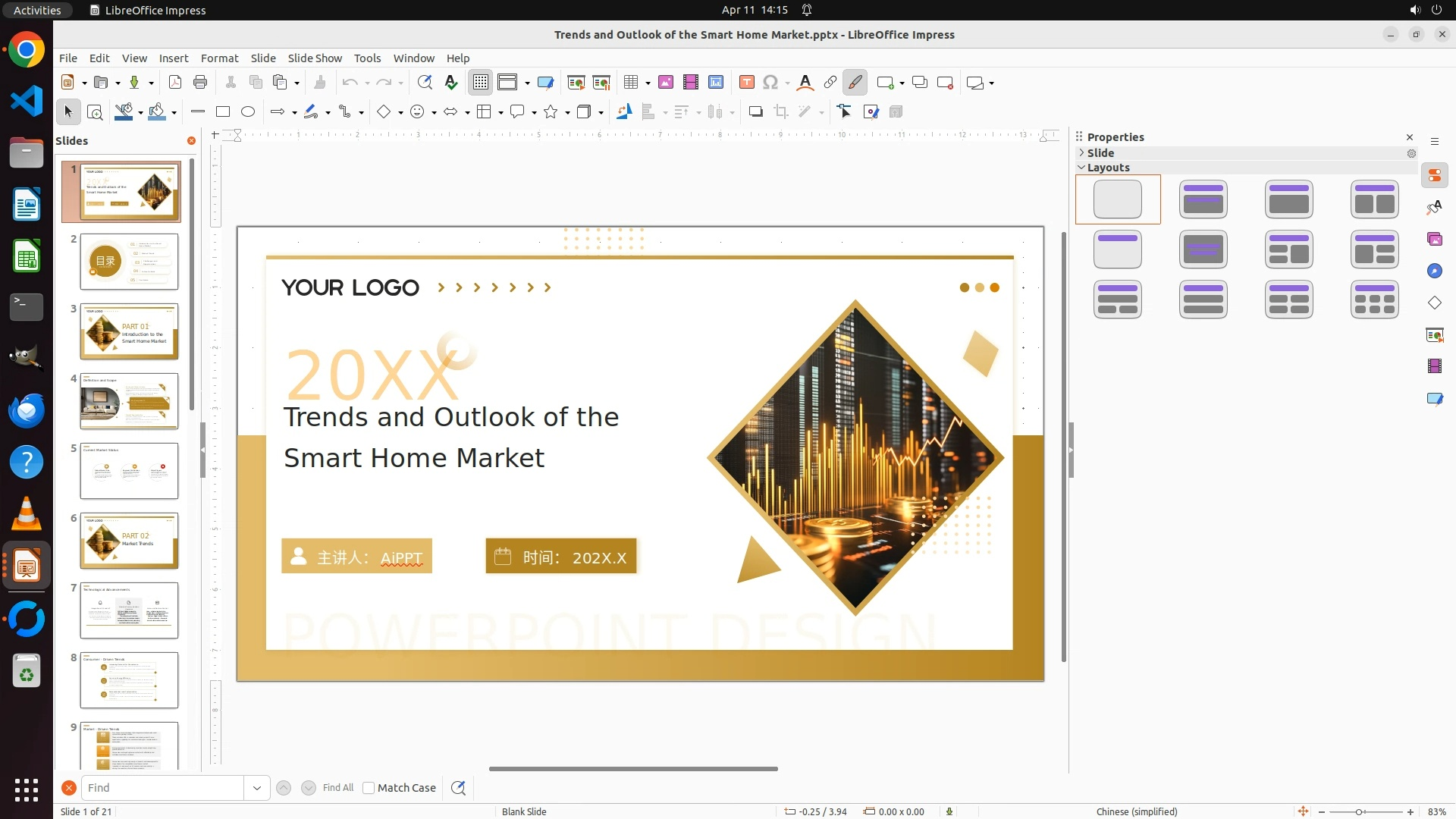Screen dimensions: 1456x819
Task: Select slide 5 thumbnail in Slides panel
Action: [x=129, y=471]
